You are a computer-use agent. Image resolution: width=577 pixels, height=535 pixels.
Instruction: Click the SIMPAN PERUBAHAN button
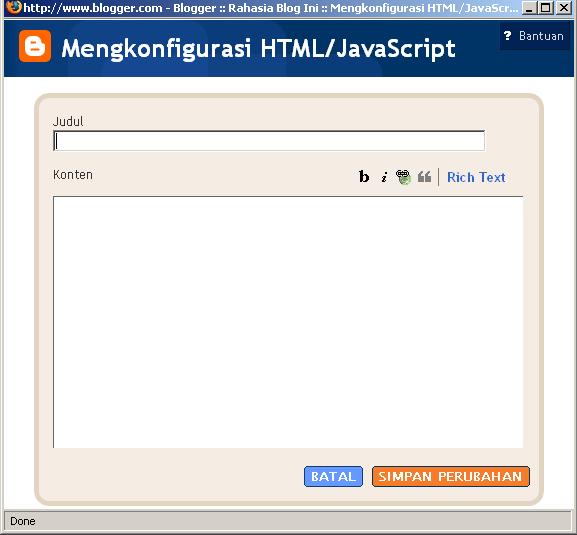[451, 476]
